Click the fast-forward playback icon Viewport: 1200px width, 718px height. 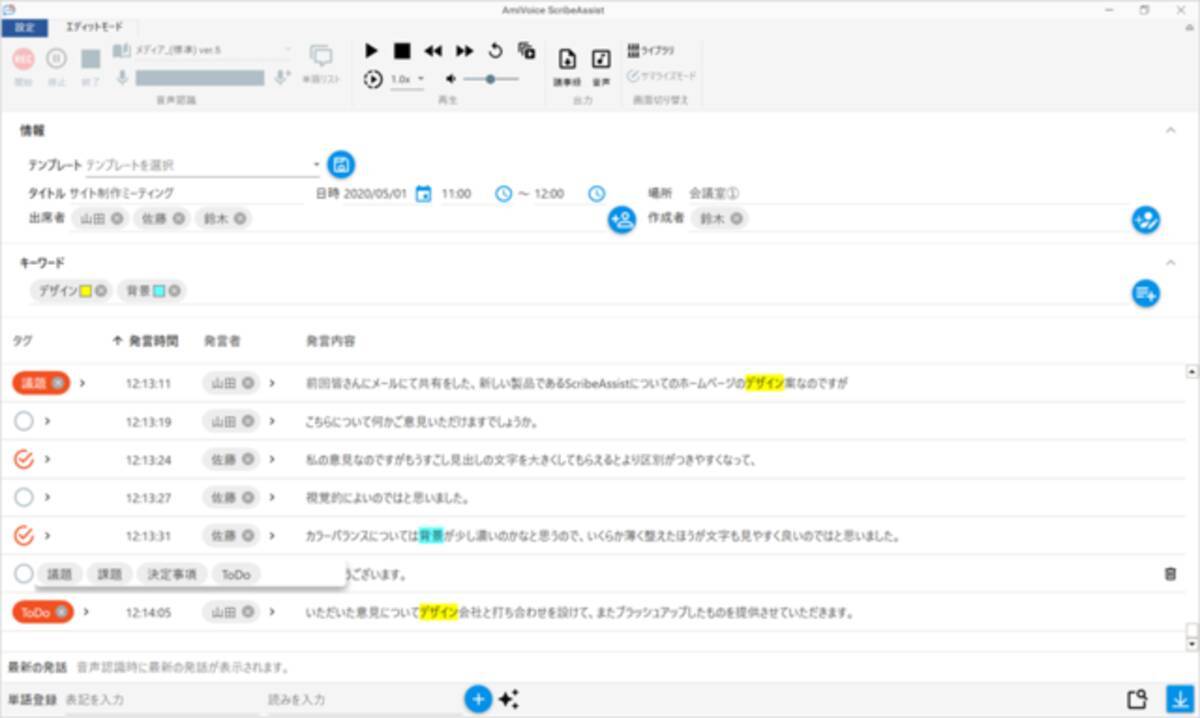[x=464, y=51]
